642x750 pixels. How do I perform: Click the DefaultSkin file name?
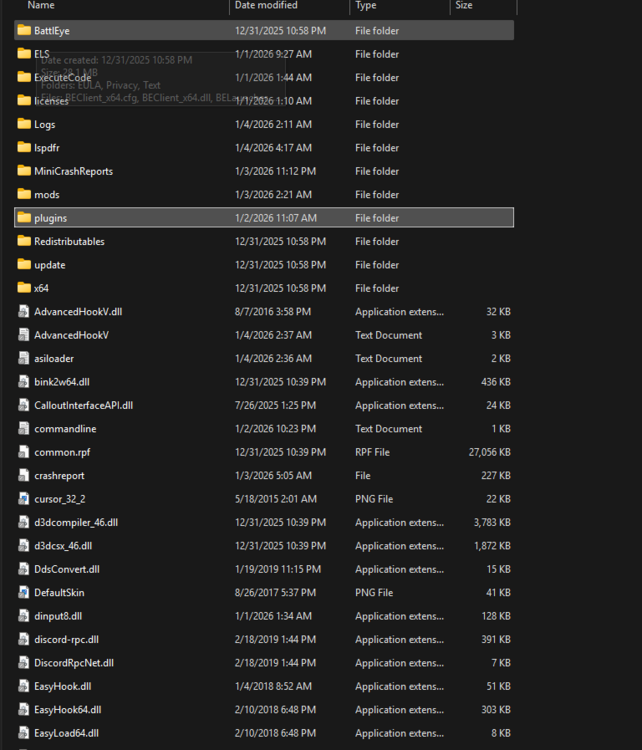click(x=59, y=593)
